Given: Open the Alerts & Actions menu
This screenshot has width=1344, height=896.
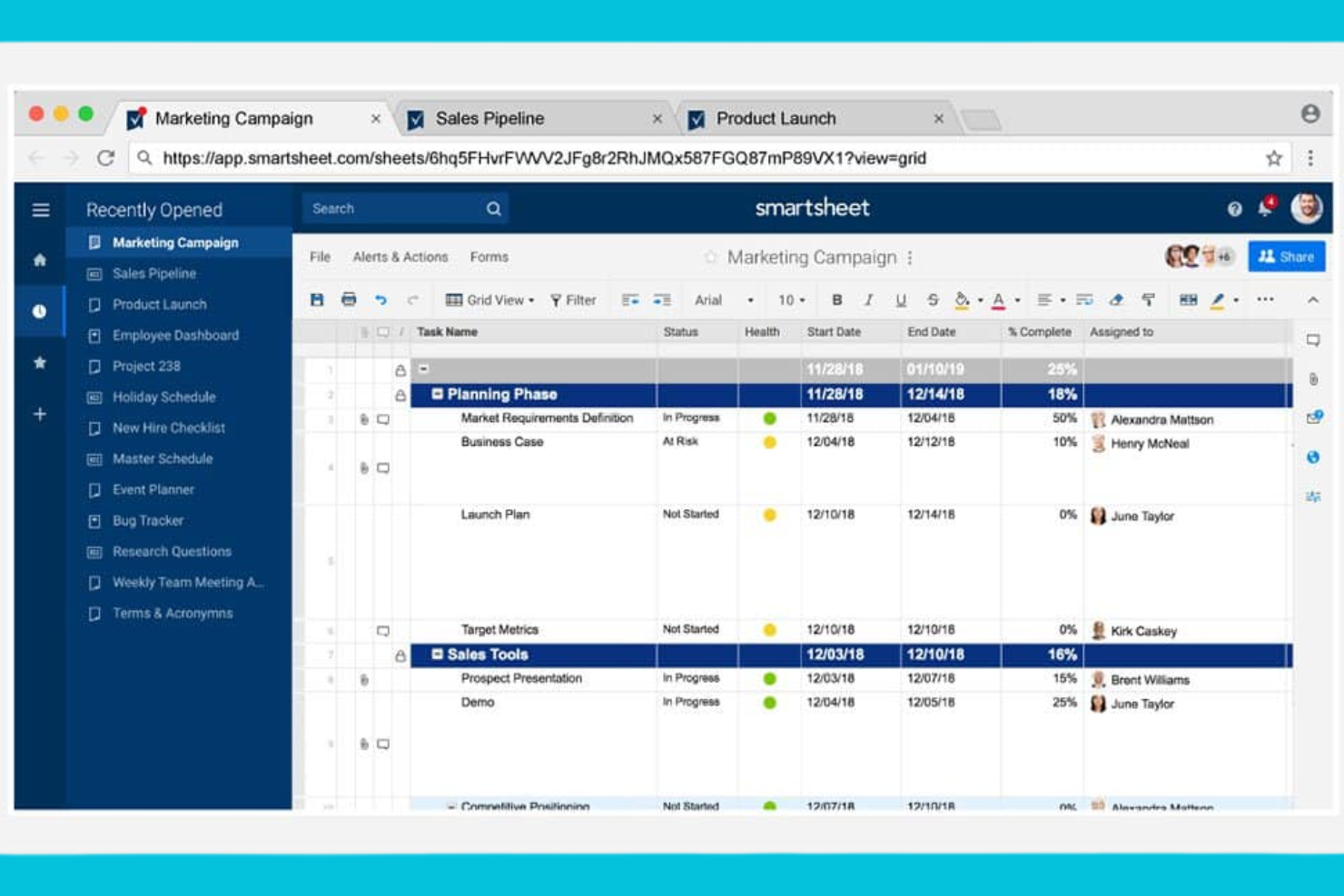Looking at the screenshot, I should pos(400,257).
